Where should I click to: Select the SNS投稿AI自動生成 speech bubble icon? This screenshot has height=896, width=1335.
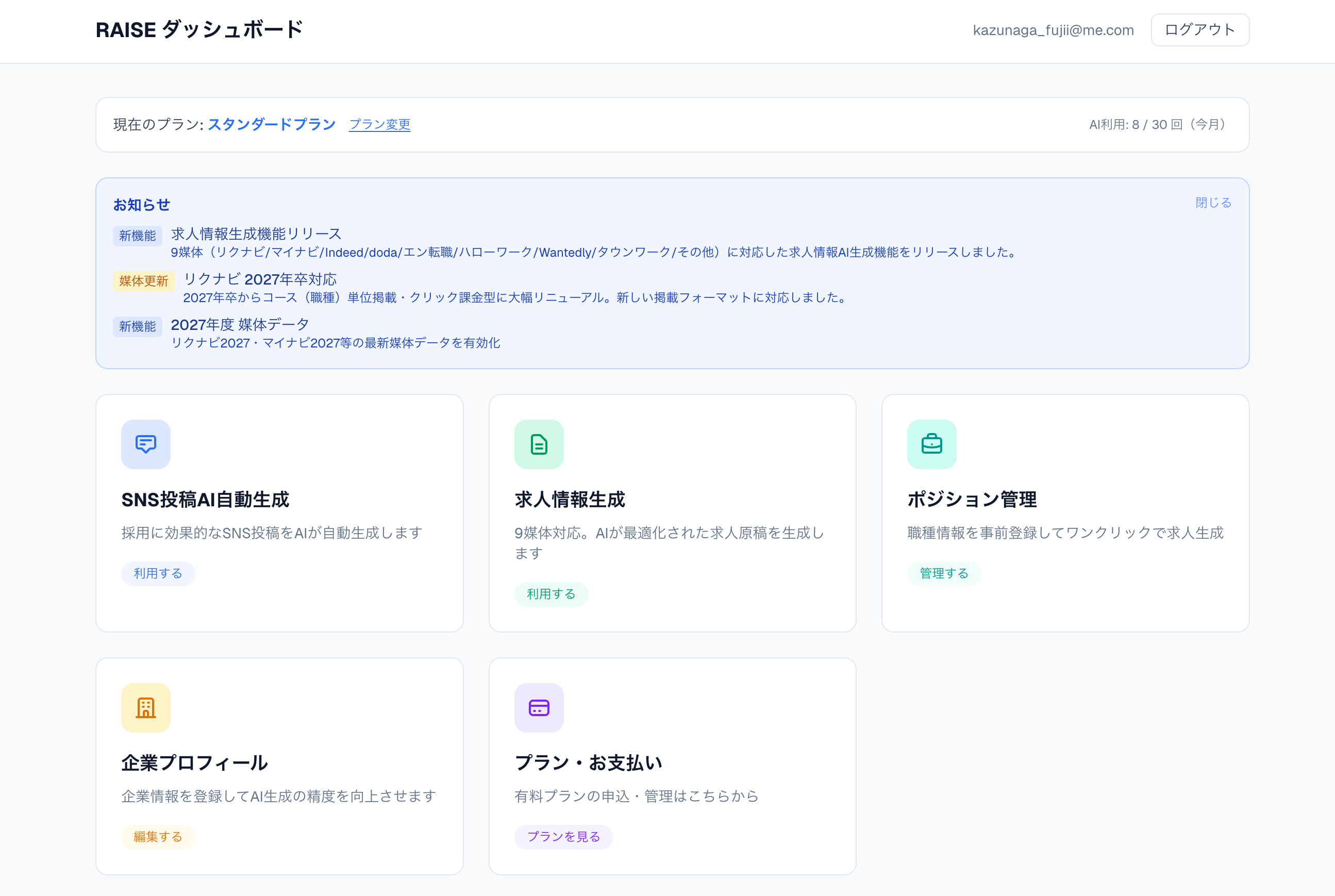point(145,444)
